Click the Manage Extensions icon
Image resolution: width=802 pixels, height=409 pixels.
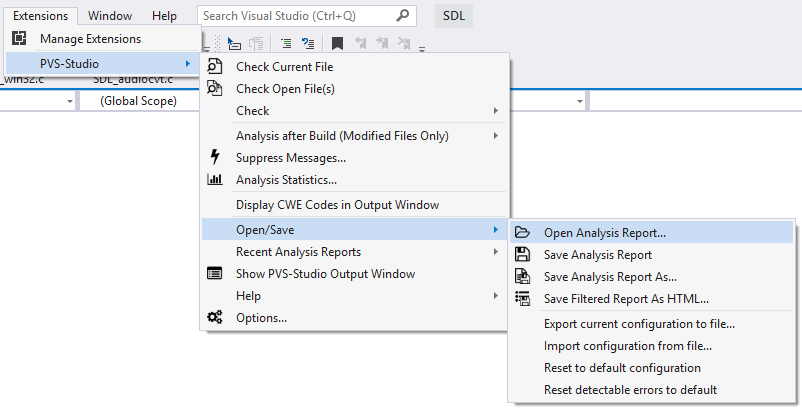click(19, 38)
